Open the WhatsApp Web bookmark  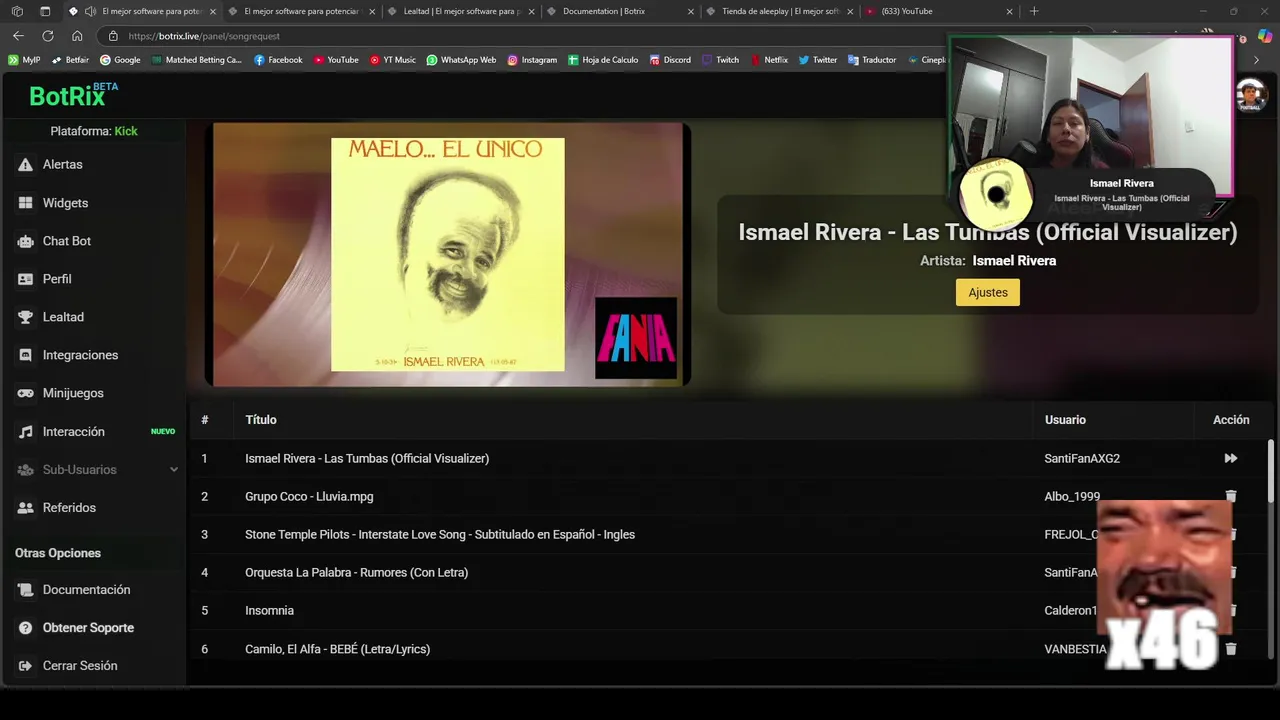[x=461, y=60]
